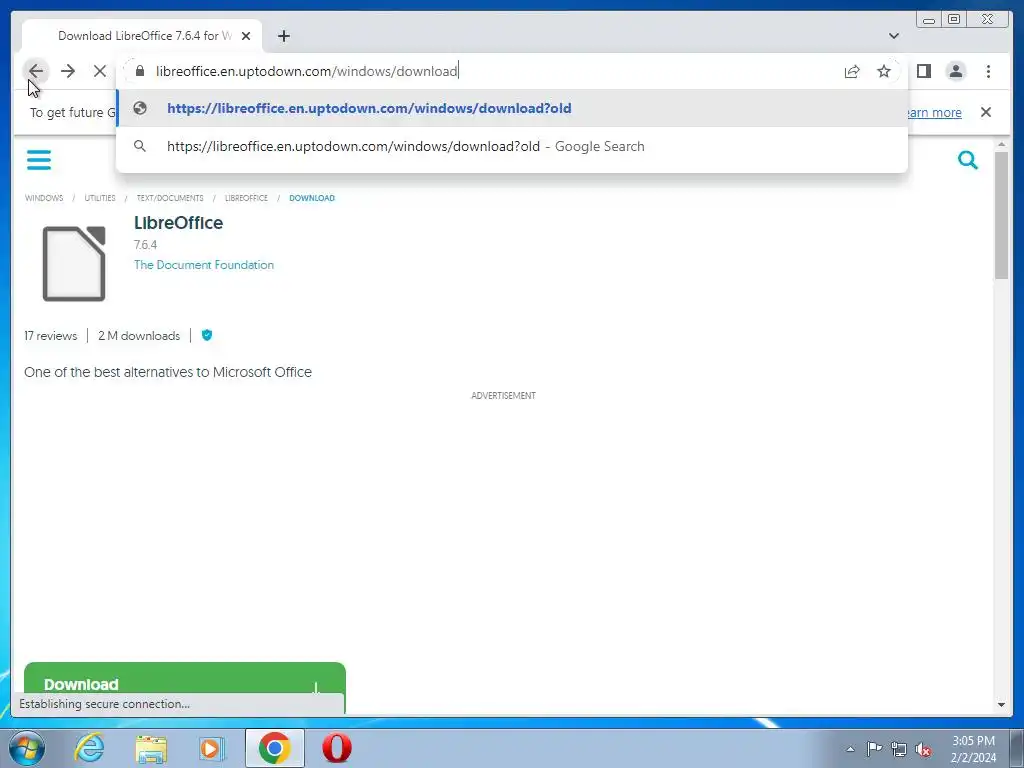
Task: Open the Chrome profile avatar
Action: [x=955, y=71]
